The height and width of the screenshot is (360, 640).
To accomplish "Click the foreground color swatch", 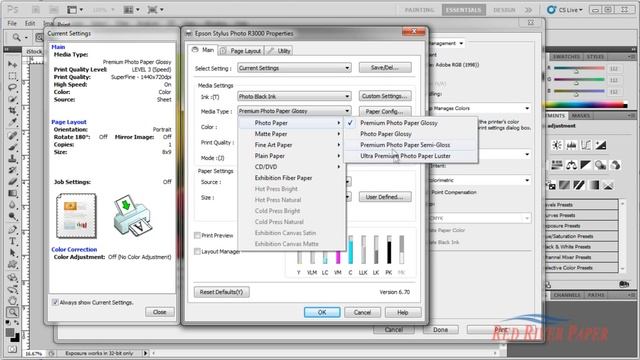I will (10, 333).
